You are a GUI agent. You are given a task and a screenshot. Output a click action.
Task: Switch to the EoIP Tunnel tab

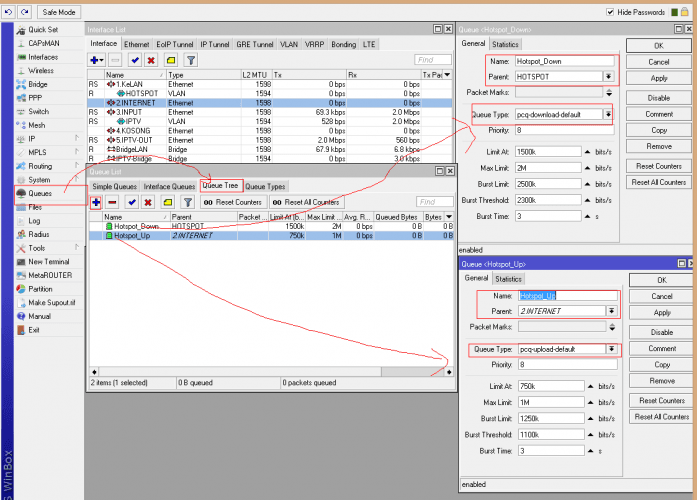(175, 44)
